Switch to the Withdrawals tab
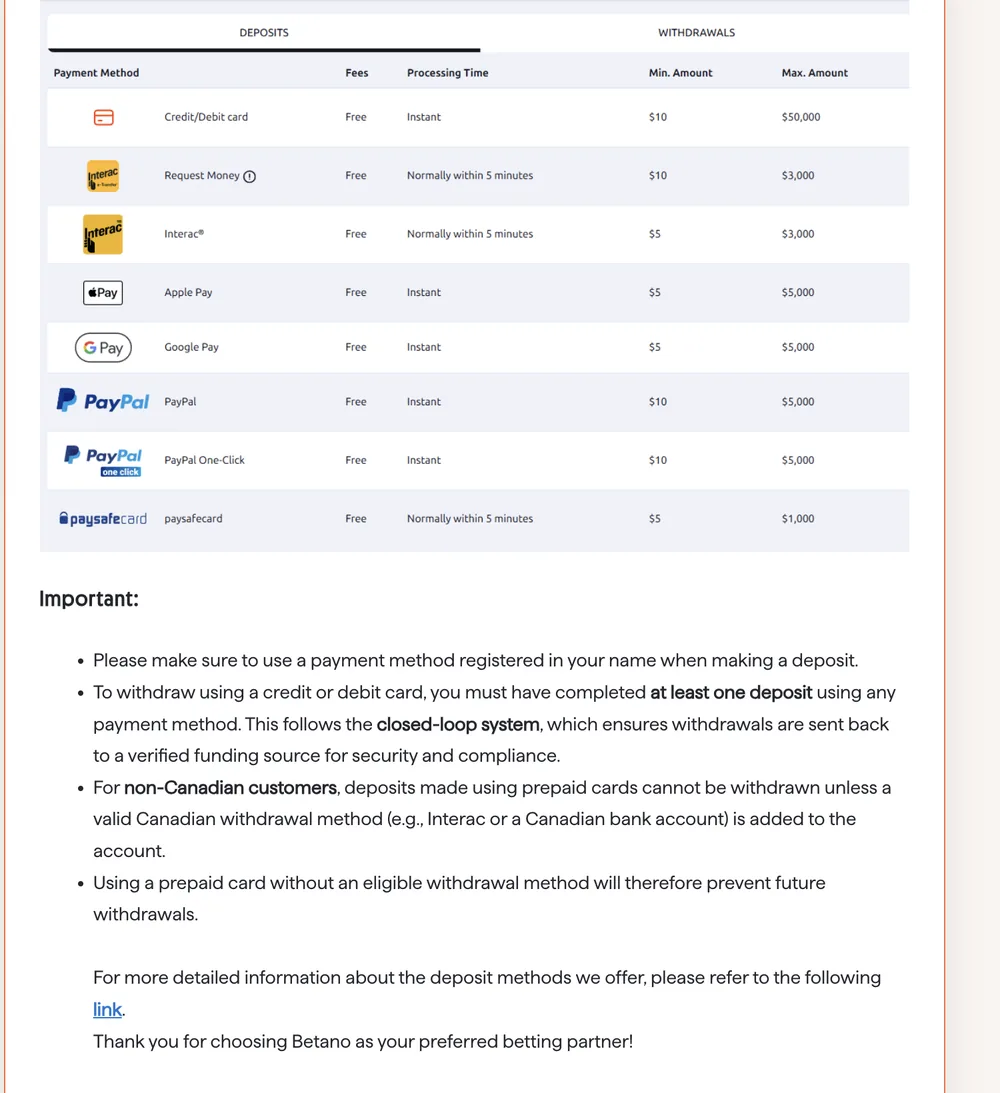Viewport: 1000px width, 1093px height. (x=696, y=33)
